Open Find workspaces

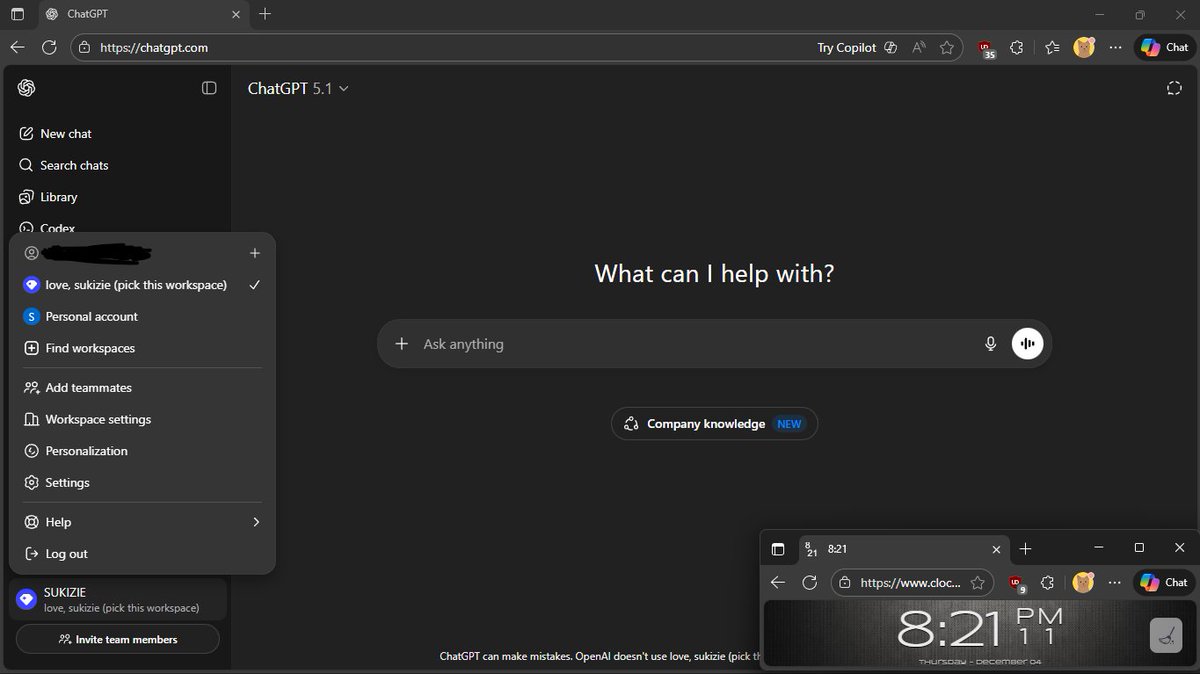pos(142,348)
